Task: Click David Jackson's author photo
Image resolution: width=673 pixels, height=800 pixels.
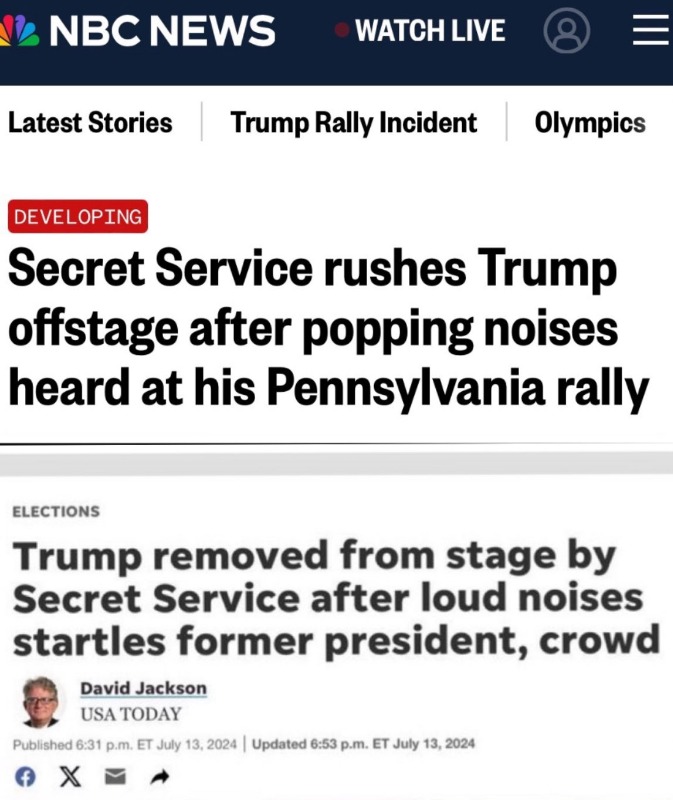Action: click(42, 702)
